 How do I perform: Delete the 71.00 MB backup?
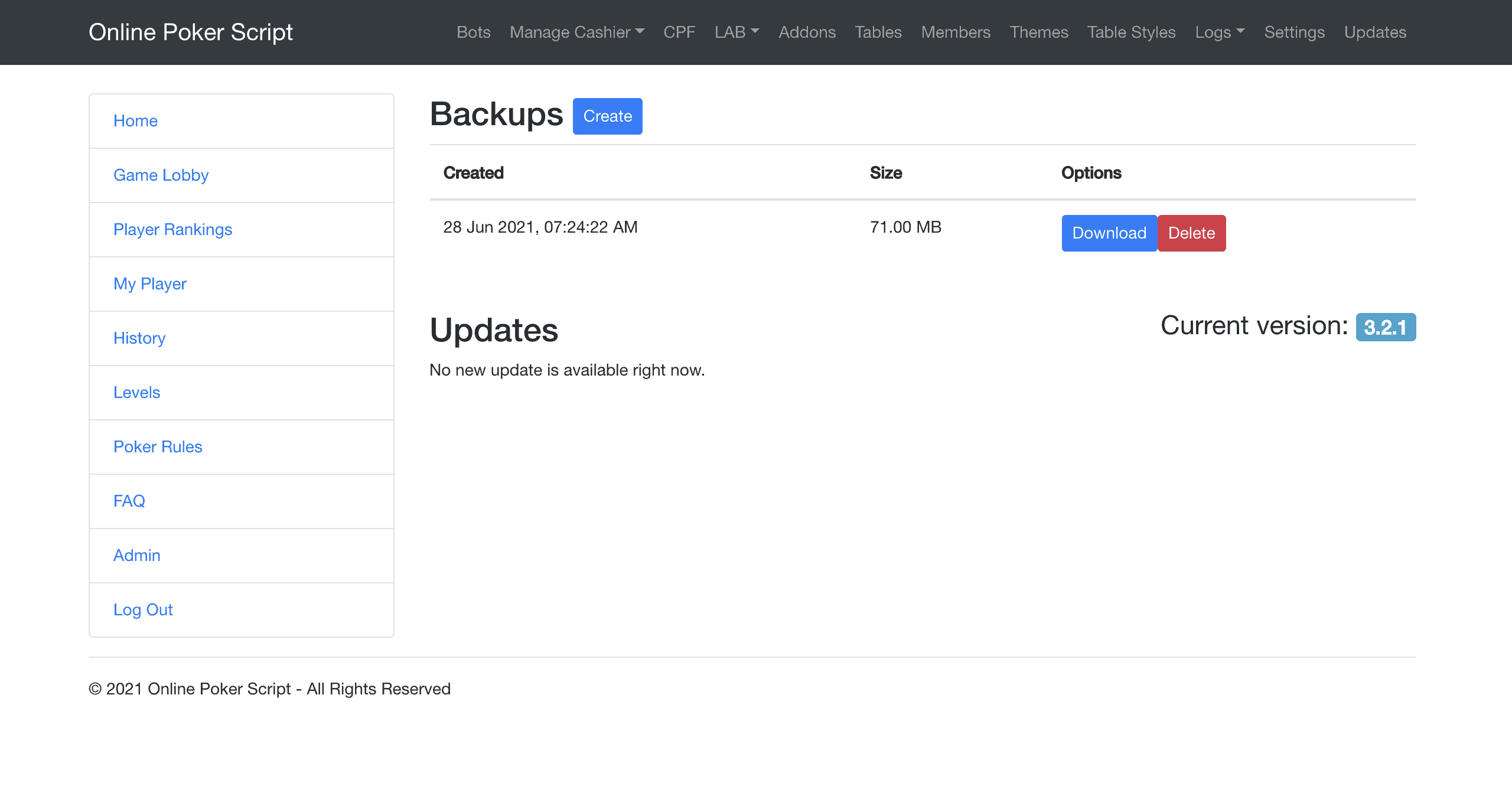tap(1191, 233)
